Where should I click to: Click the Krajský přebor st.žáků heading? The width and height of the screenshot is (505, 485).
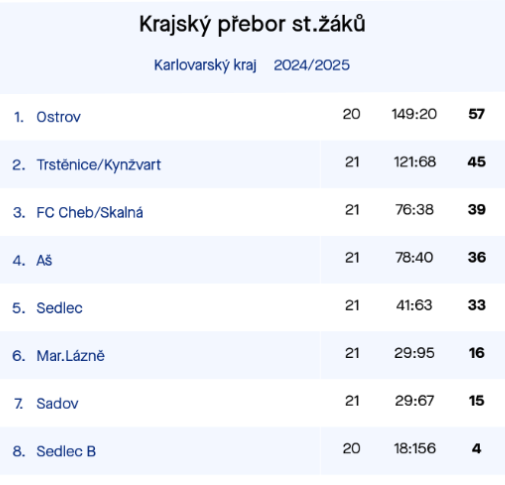click(252, 25)
